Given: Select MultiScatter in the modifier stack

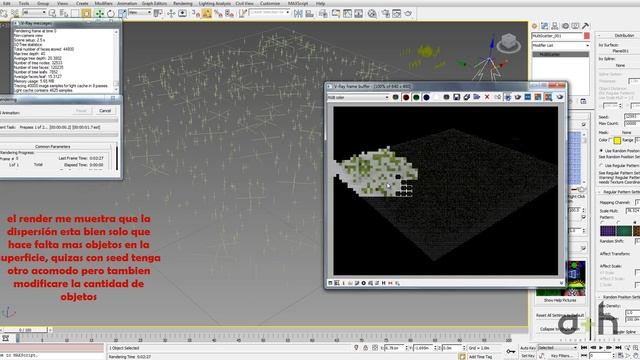Looking at the screenshot, I should (x=560, y=54).
